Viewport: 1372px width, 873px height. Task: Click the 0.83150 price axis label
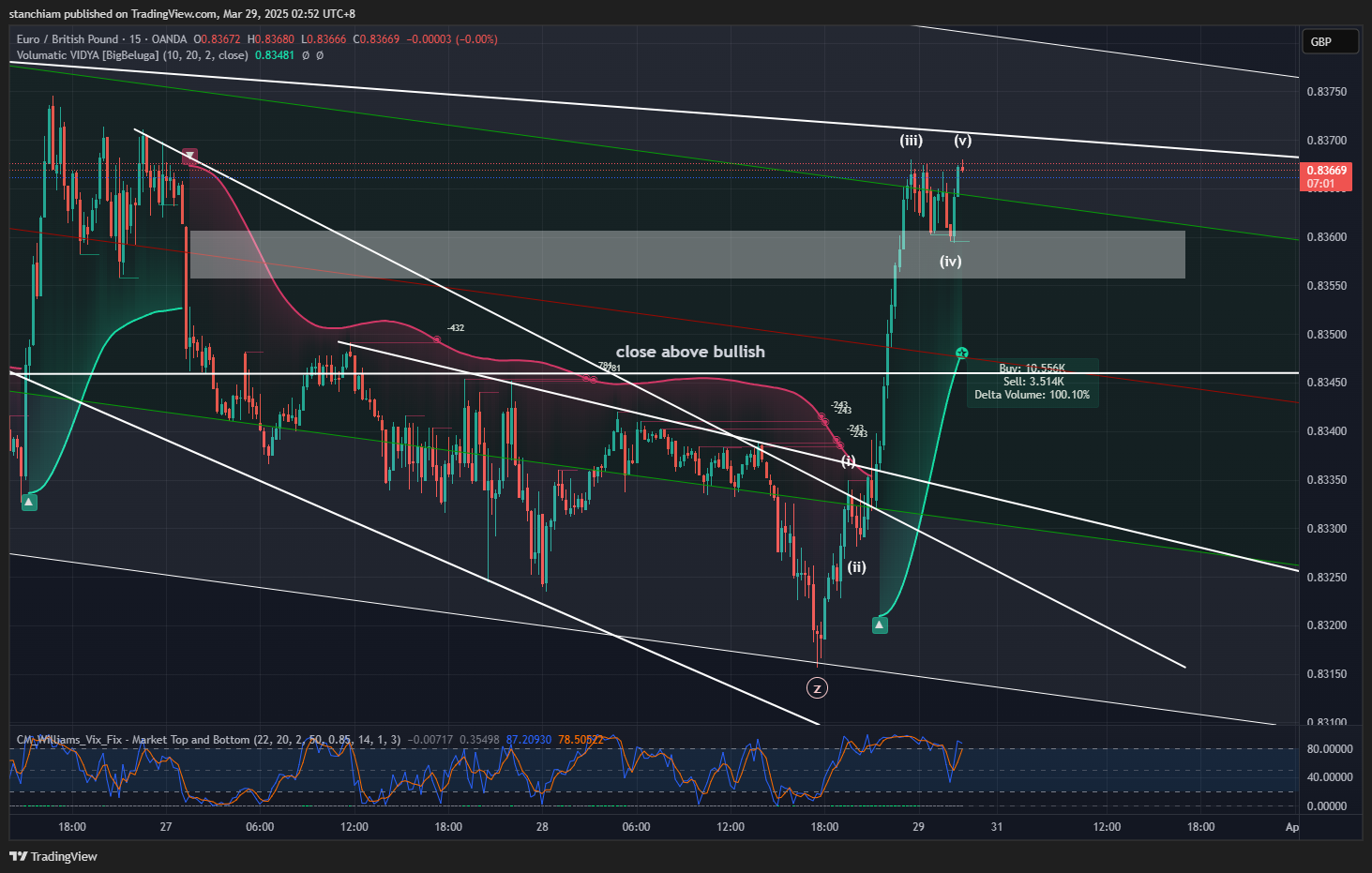point(1327,674)
